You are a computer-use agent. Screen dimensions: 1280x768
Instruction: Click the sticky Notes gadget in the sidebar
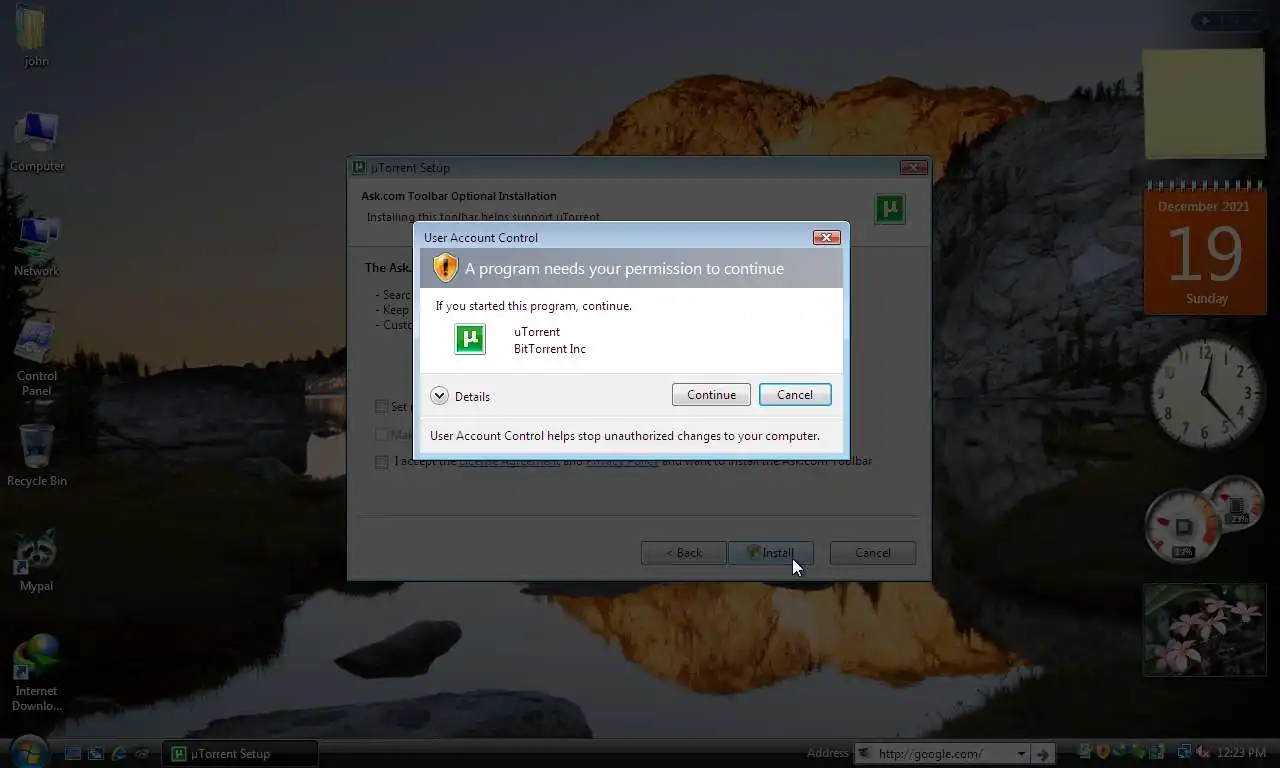pos(1204,104)
